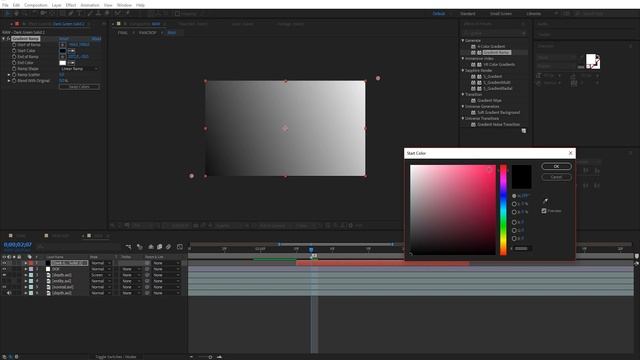Click the current timecode 0;00;02;07
The width and height of the screenshot is (640, 360).
[18, 244]
